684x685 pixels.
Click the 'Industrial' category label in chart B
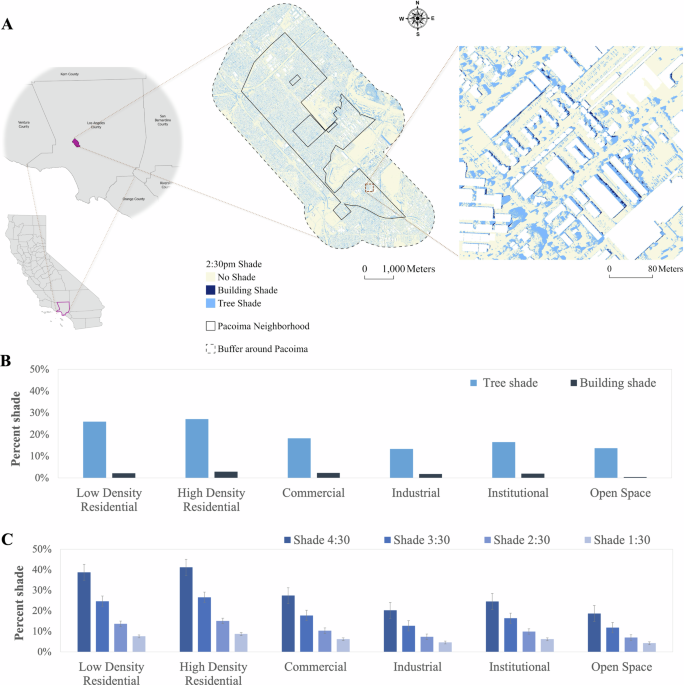[x=416, y=493]
